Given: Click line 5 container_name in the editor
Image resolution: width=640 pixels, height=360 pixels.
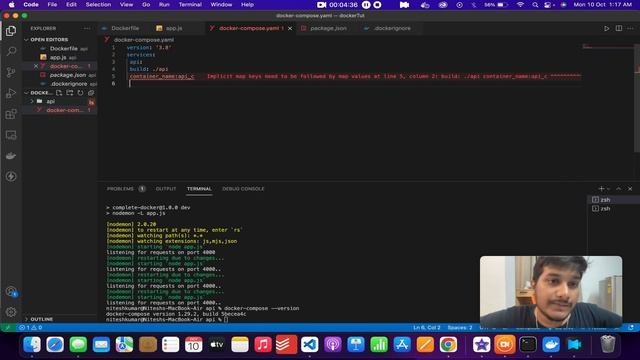Looking at the screenshot, I should point(162,76).
